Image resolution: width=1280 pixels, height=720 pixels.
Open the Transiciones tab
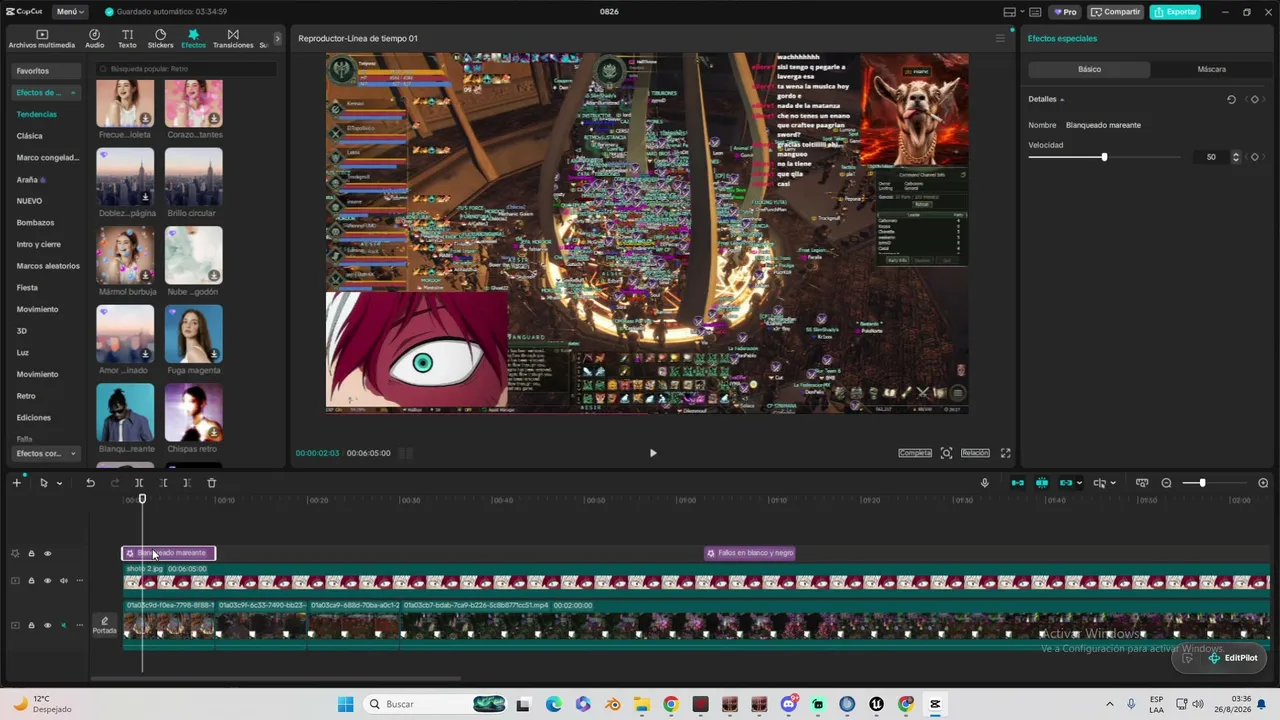point(233,39)
